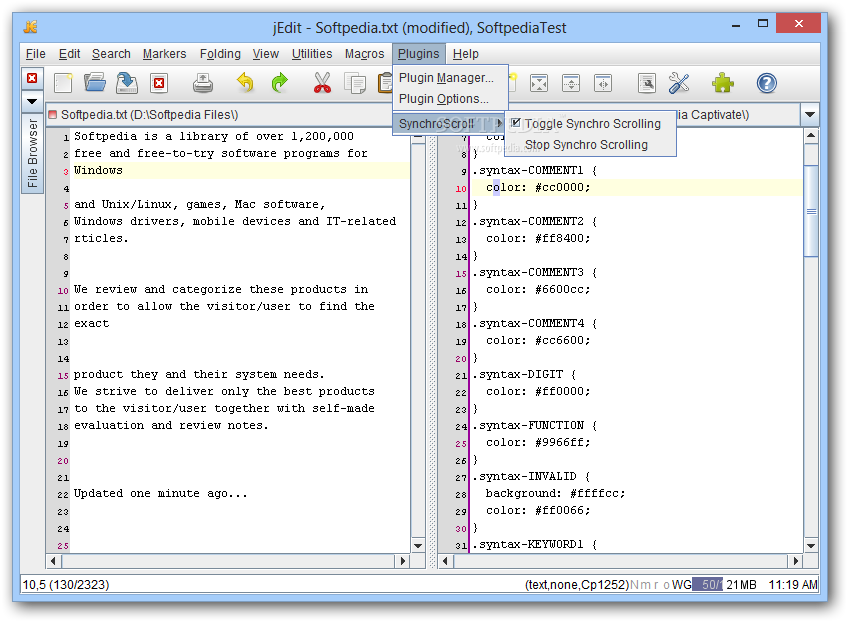Click line 'Updated one minute ago...' in left pane
Image resolution: width=848 pixels, height=622 pixels.
161,493
